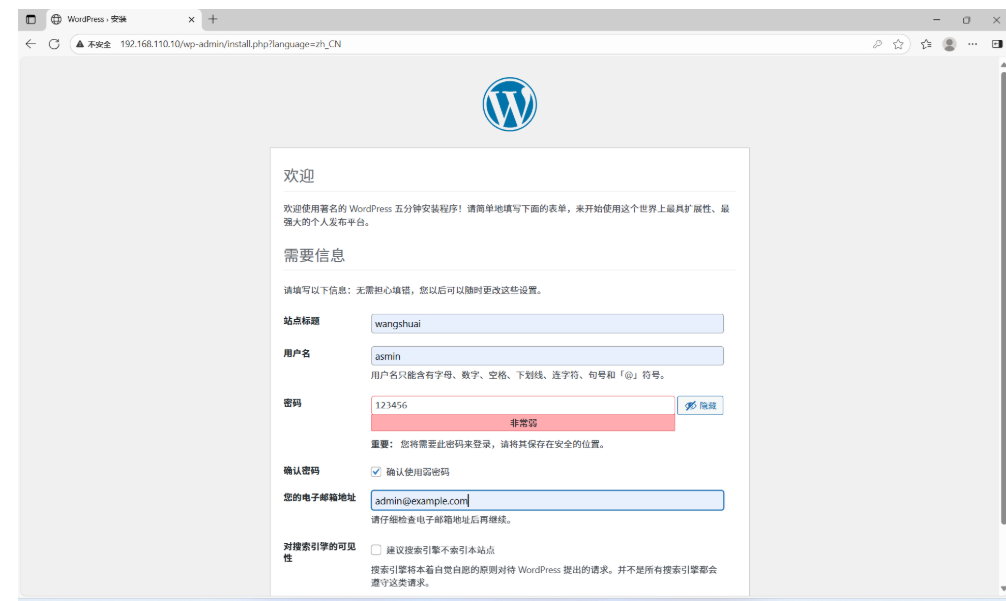
Task: Click the WordPress logo
Action: point(509,105)
